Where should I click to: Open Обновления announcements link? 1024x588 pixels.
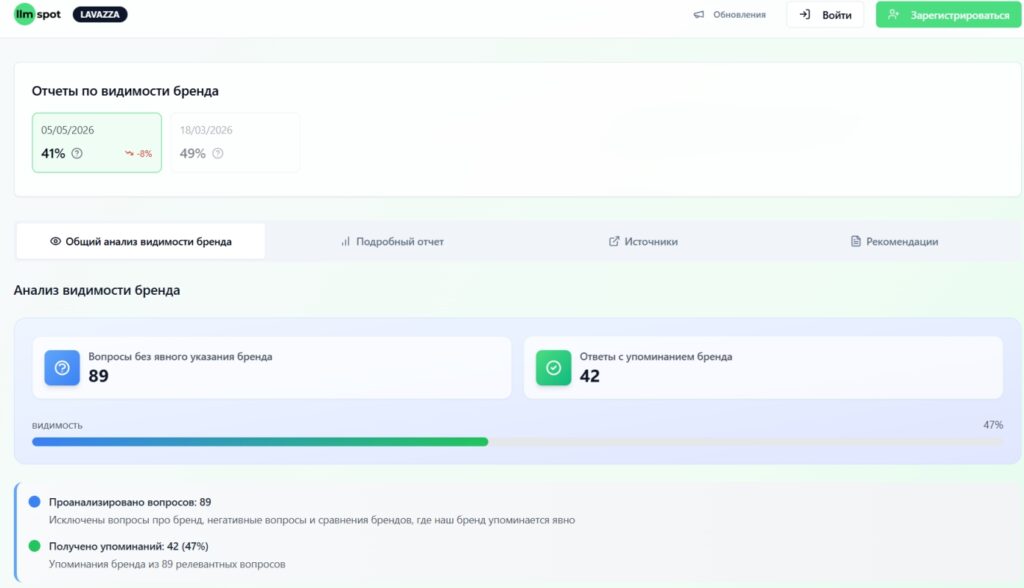[729, 14]
